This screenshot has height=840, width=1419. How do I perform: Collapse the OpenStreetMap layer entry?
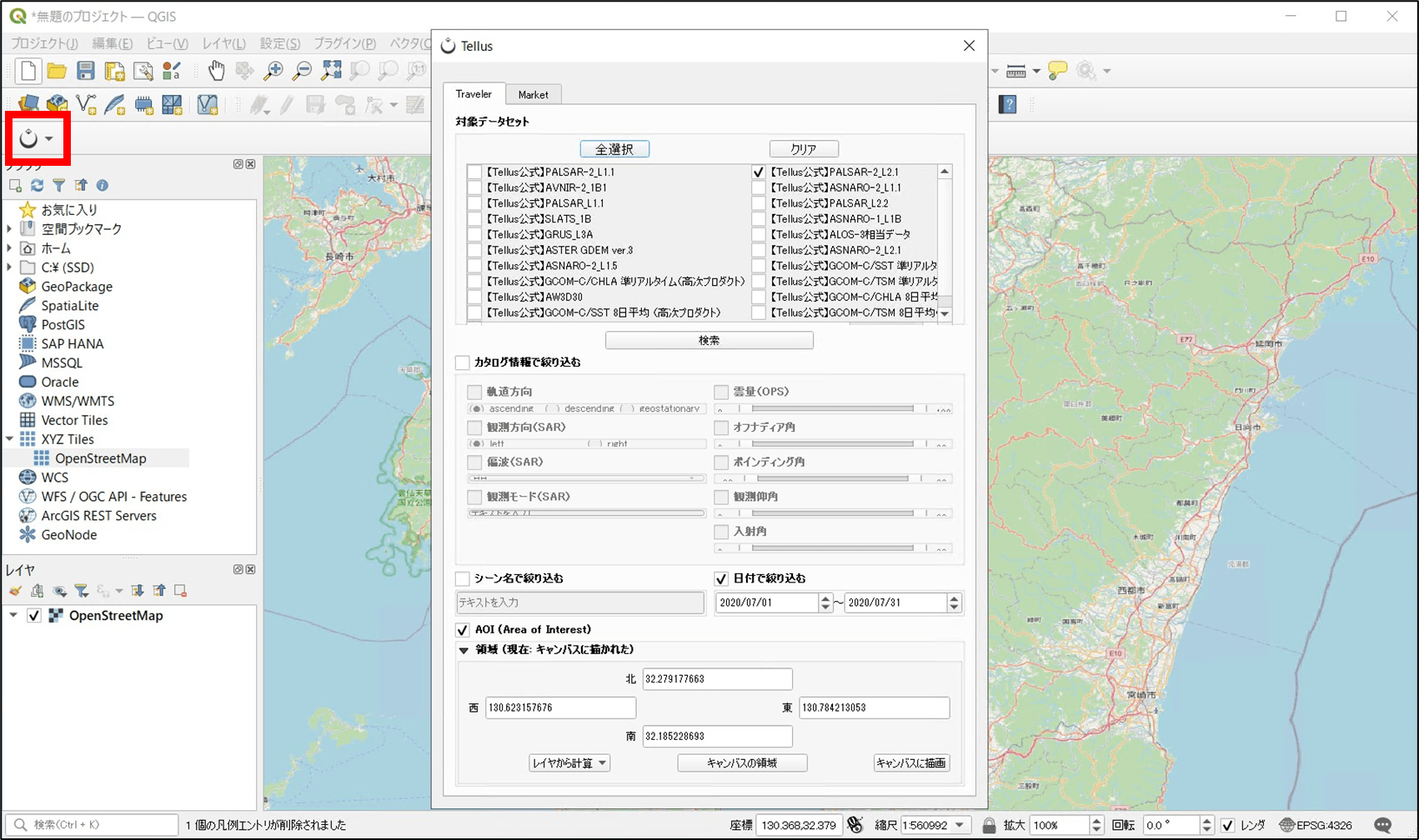coord(13,616)
